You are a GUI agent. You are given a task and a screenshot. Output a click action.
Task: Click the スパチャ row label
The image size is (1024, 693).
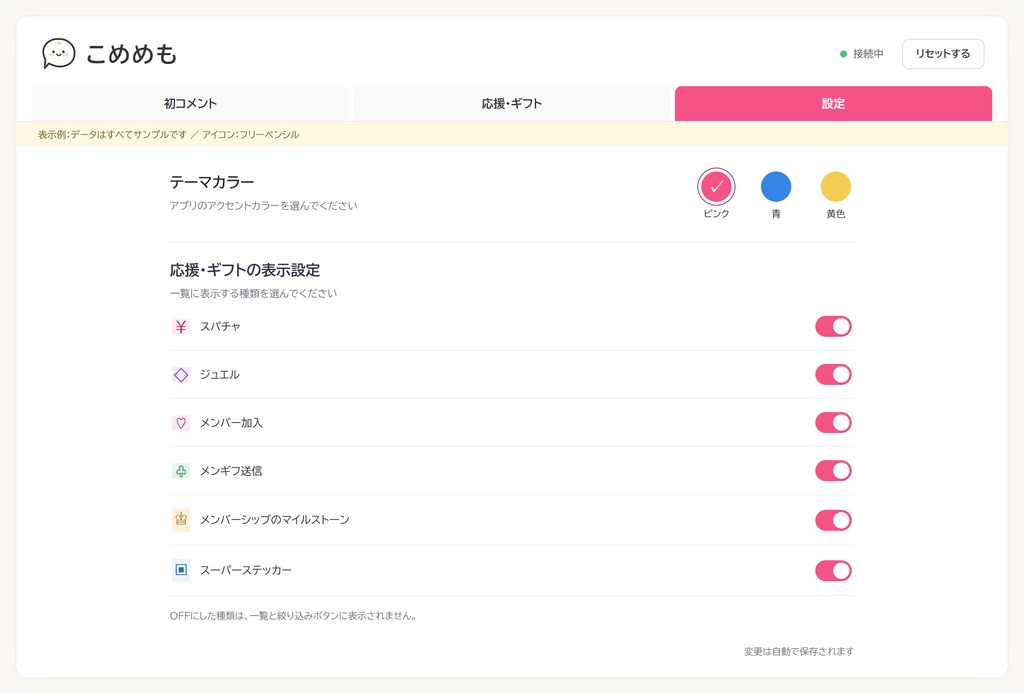click(x=220, y=327)
